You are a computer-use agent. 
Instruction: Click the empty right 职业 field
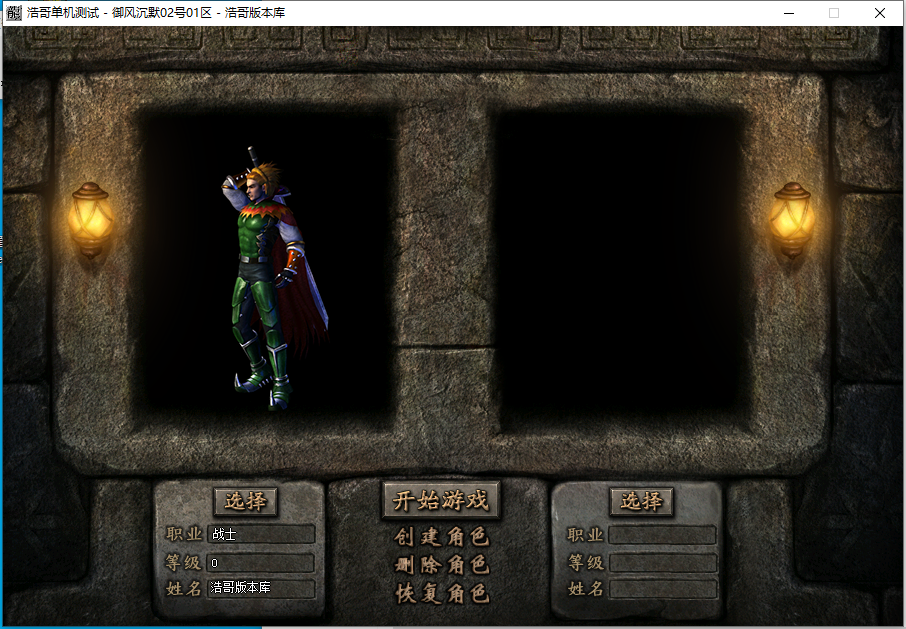click(x=663, y=535)
